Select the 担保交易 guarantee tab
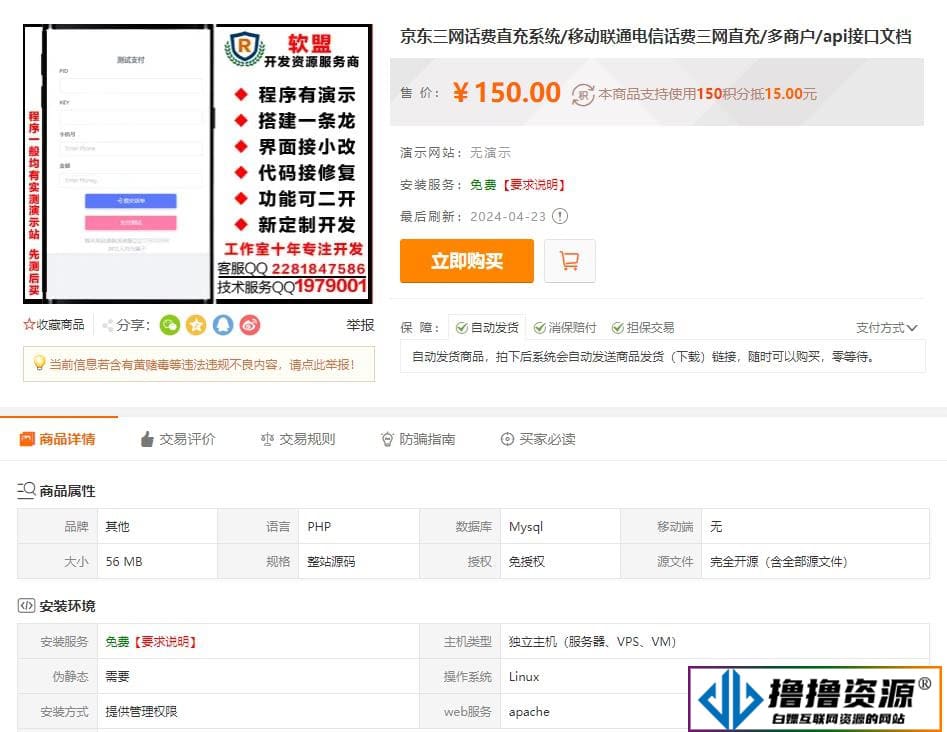The image size is (947, 732). point(643,327)
